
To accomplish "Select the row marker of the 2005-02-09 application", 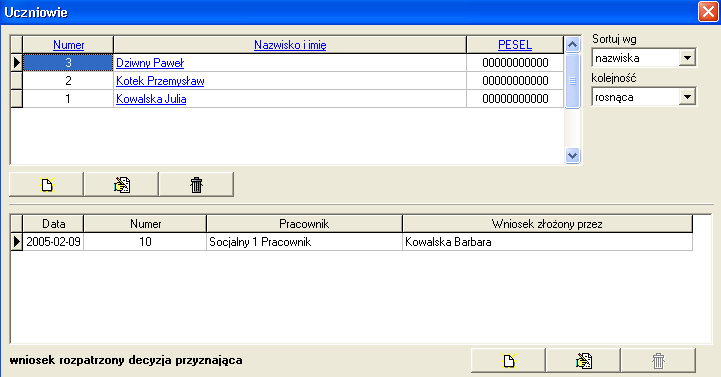I will coord(17,242).
